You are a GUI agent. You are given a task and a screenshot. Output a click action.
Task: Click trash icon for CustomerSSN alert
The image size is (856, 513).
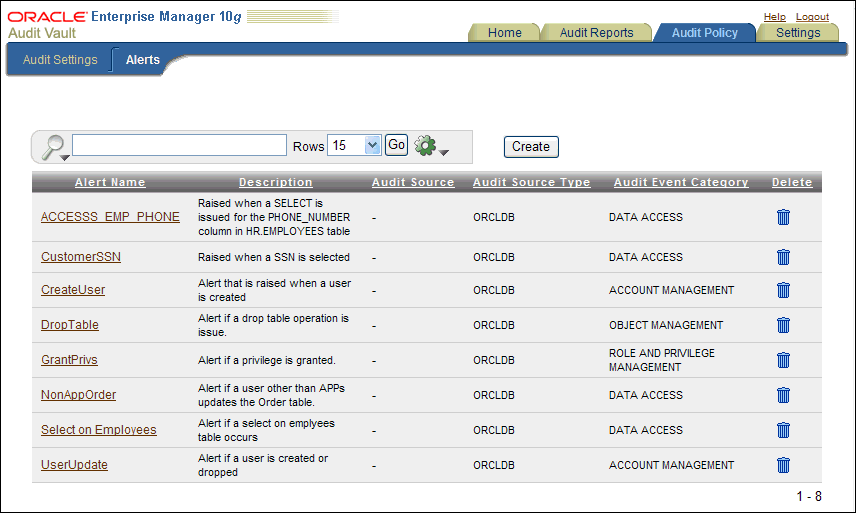[783, 257]
